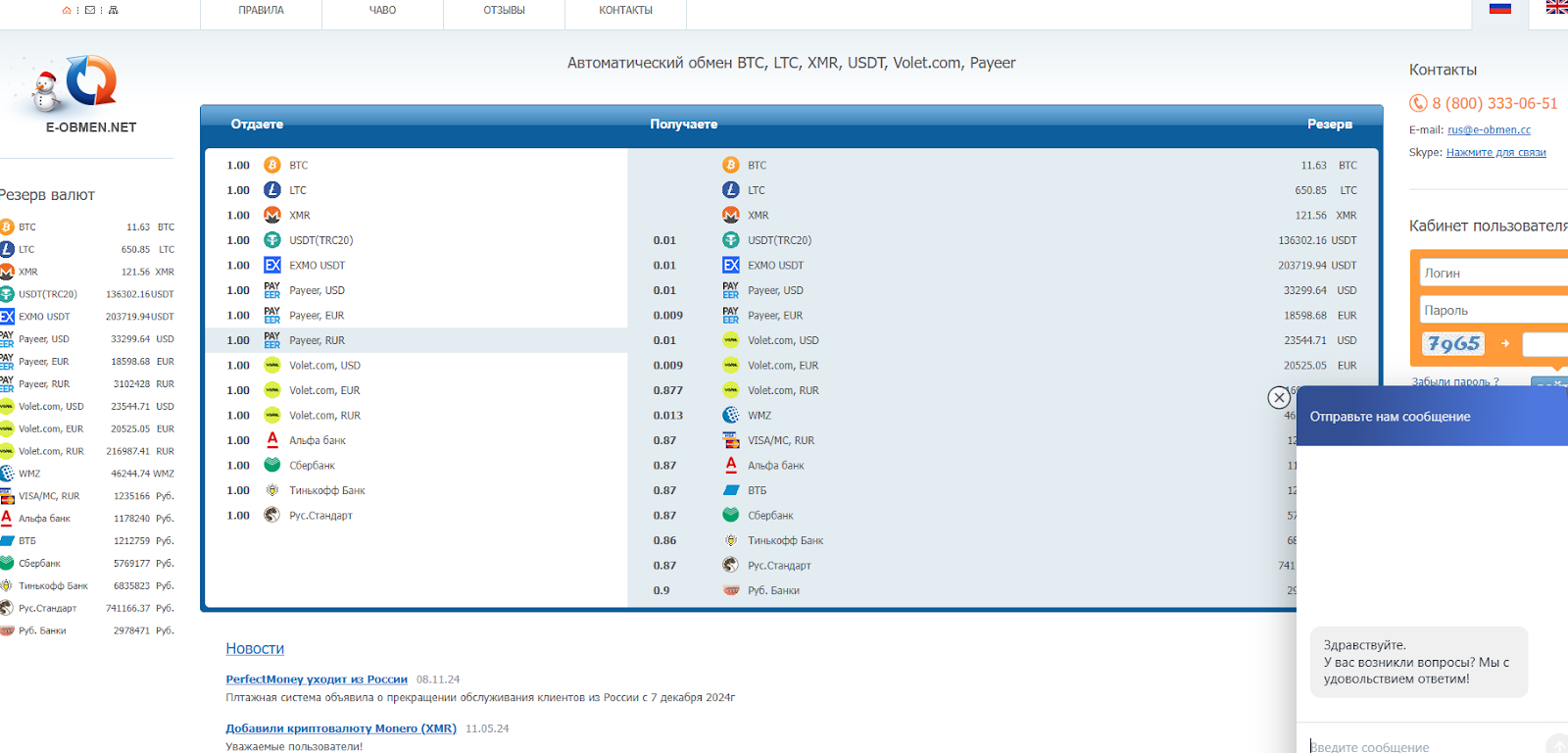Switch to English language flag
This screenshot has height=753, width=1568.
(1556, 8)
